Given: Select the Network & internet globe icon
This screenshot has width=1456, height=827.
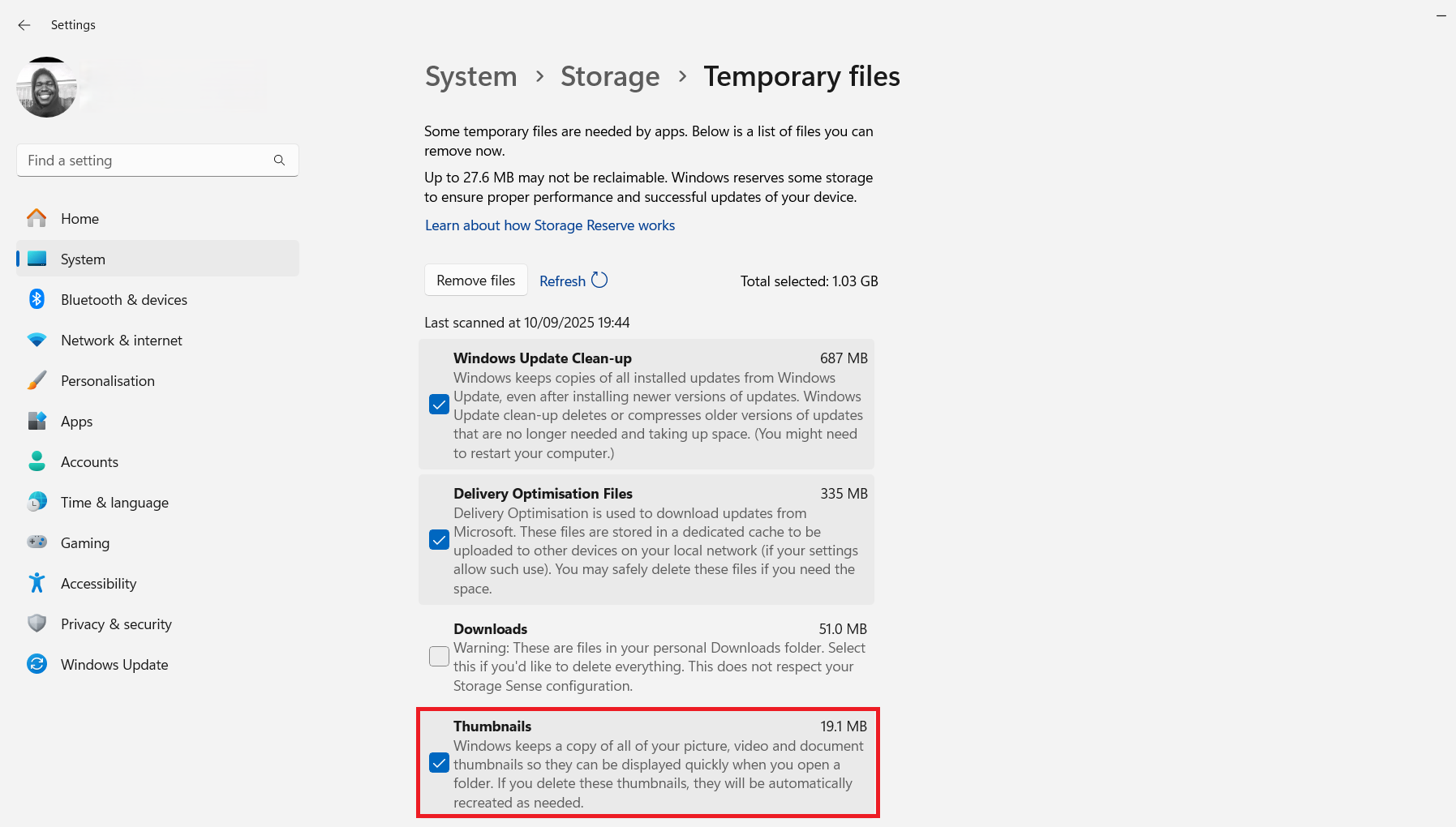Looking at the screenshot, I should pyautogui.click(x=37, y=340).
